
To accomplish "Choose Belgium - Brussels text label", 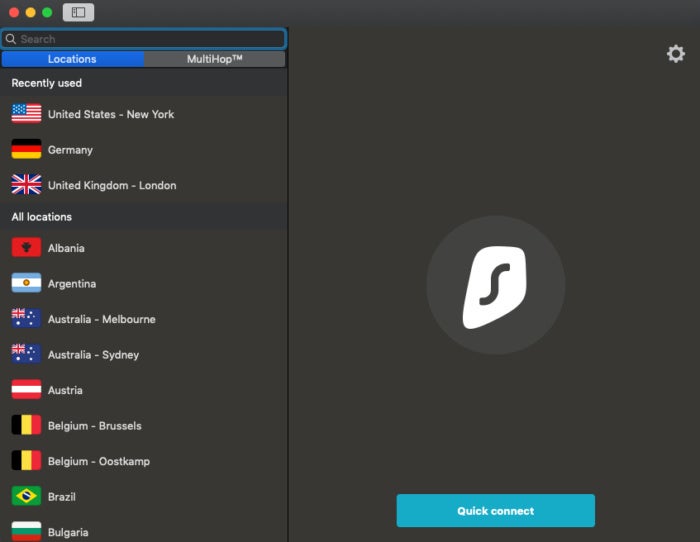I will 95,426.
